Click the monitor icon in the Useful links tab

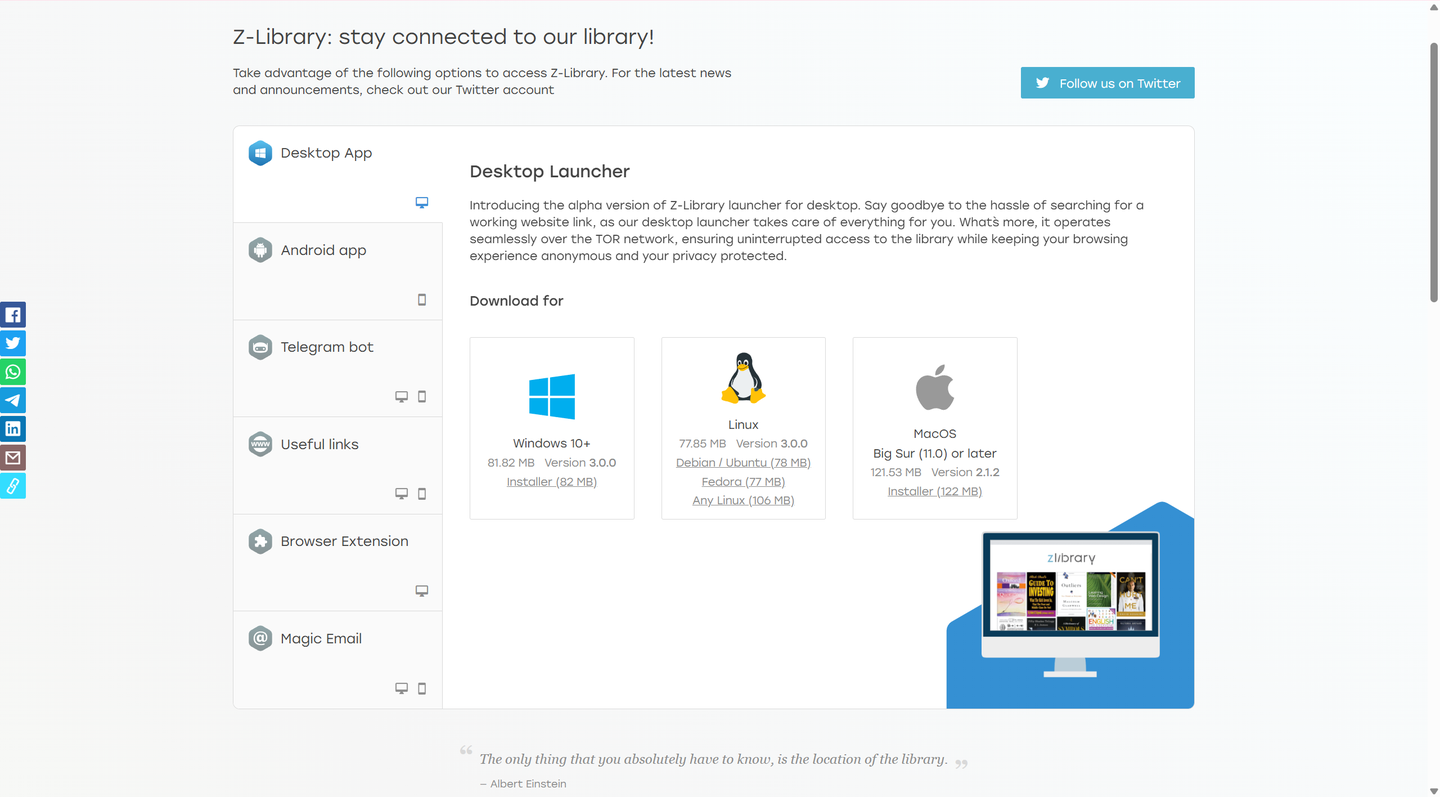[401, 494]
